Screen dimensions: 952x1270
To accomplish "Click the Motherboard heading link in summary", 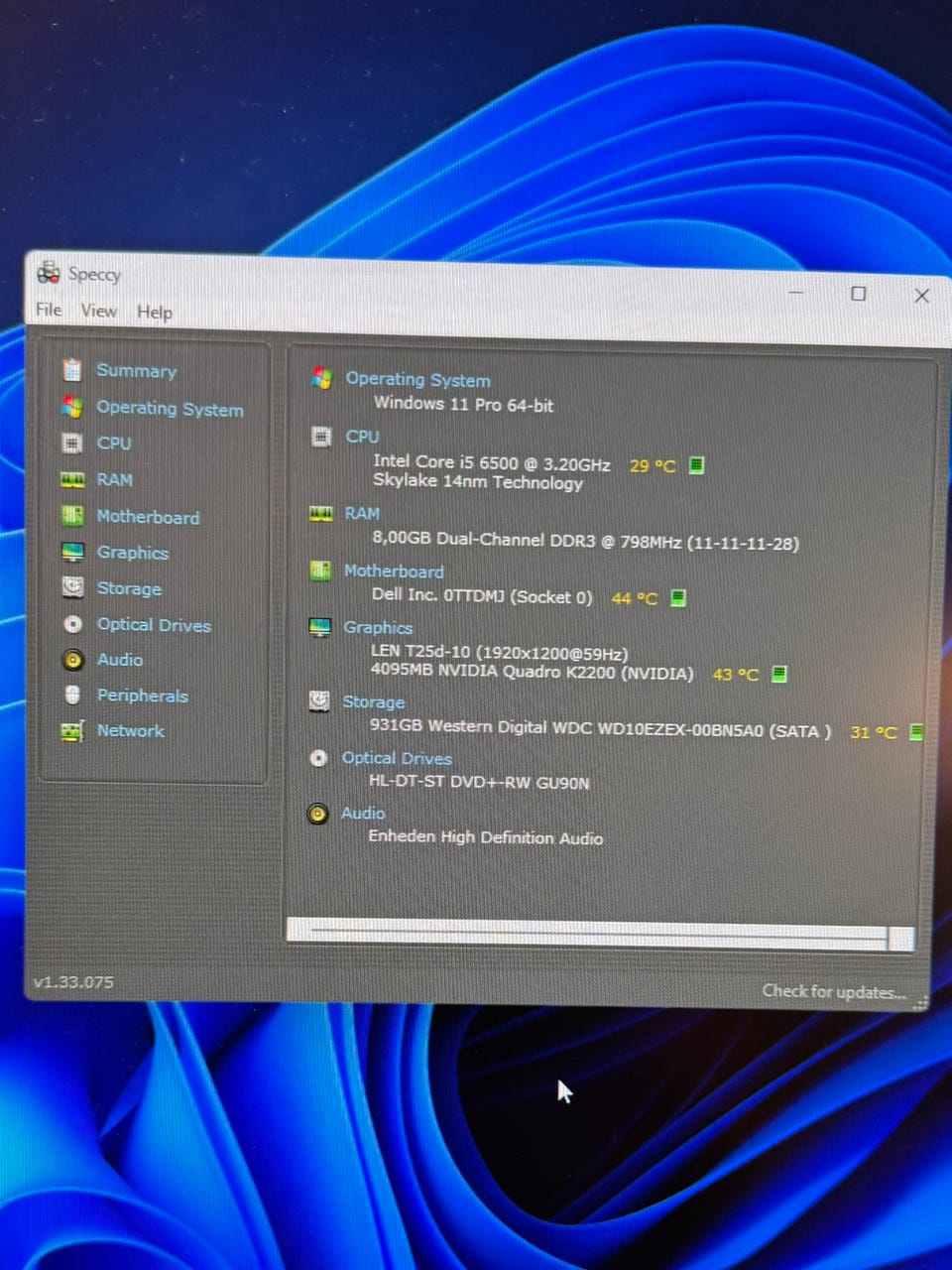I will [x=394, y=571].
